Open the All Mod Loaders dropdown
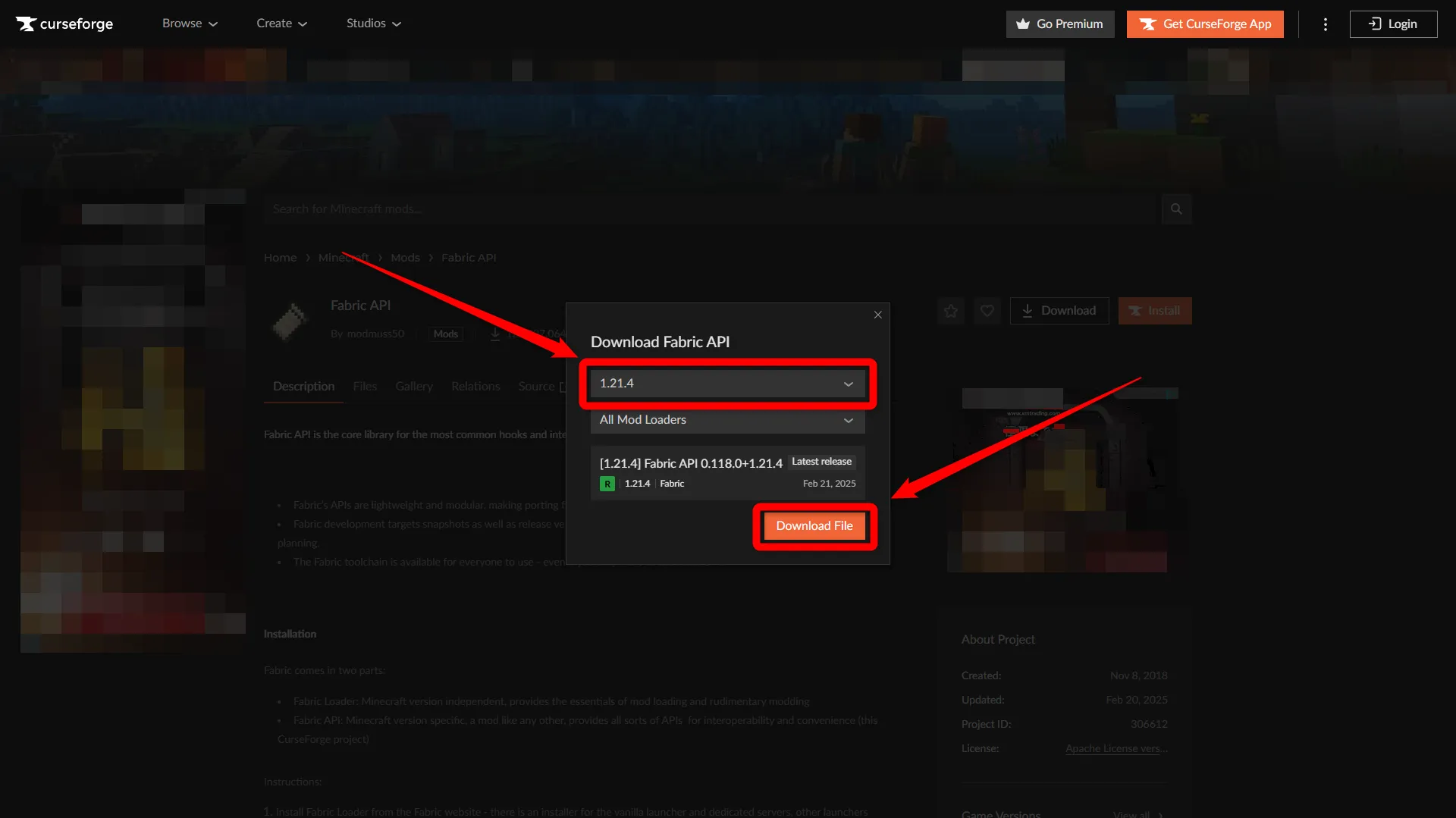1456x818 pixels. point(727,420)
